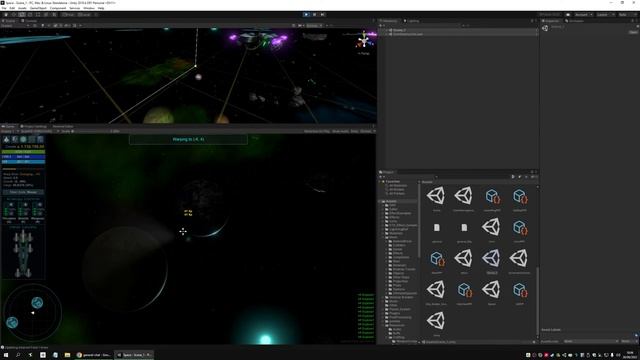640x360 pixels.
Task: Open the Help menu
Action: (x=101, y=8)
